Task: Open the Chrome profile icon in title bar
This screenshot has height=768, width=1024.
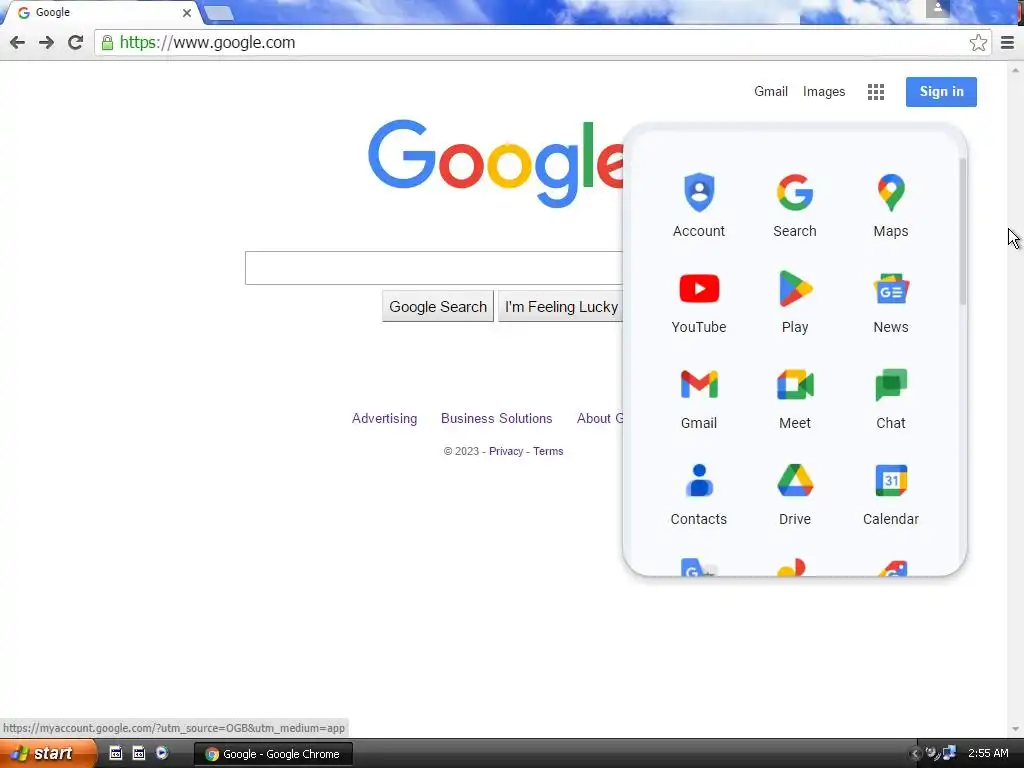Action: tap(937, 8)
